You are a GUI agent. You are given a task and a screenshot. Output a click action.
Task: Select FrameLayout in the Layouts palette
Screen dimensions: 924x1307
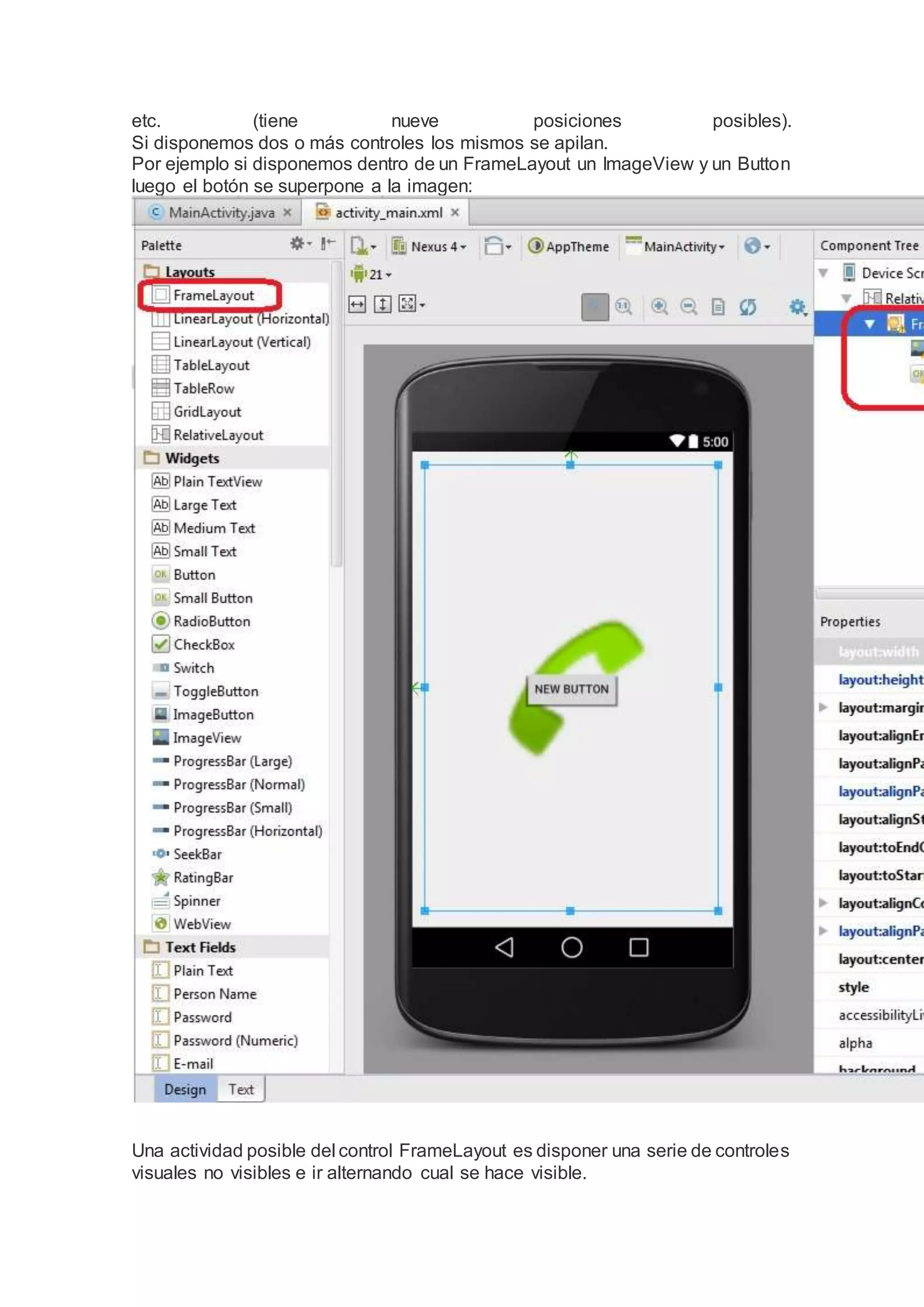pos(213,295)
